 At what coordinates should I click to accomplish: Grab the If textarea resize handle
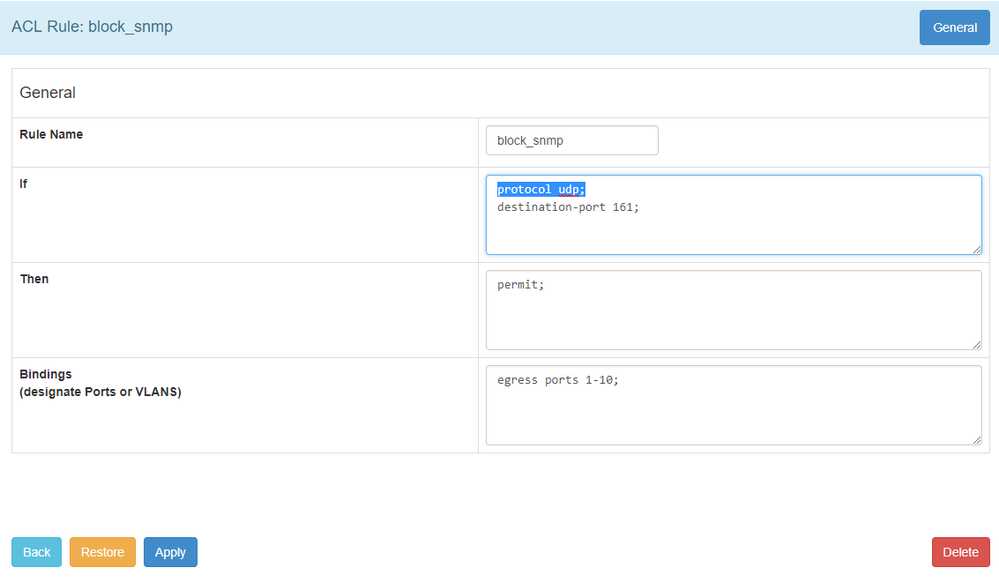(x=976, y=249)
